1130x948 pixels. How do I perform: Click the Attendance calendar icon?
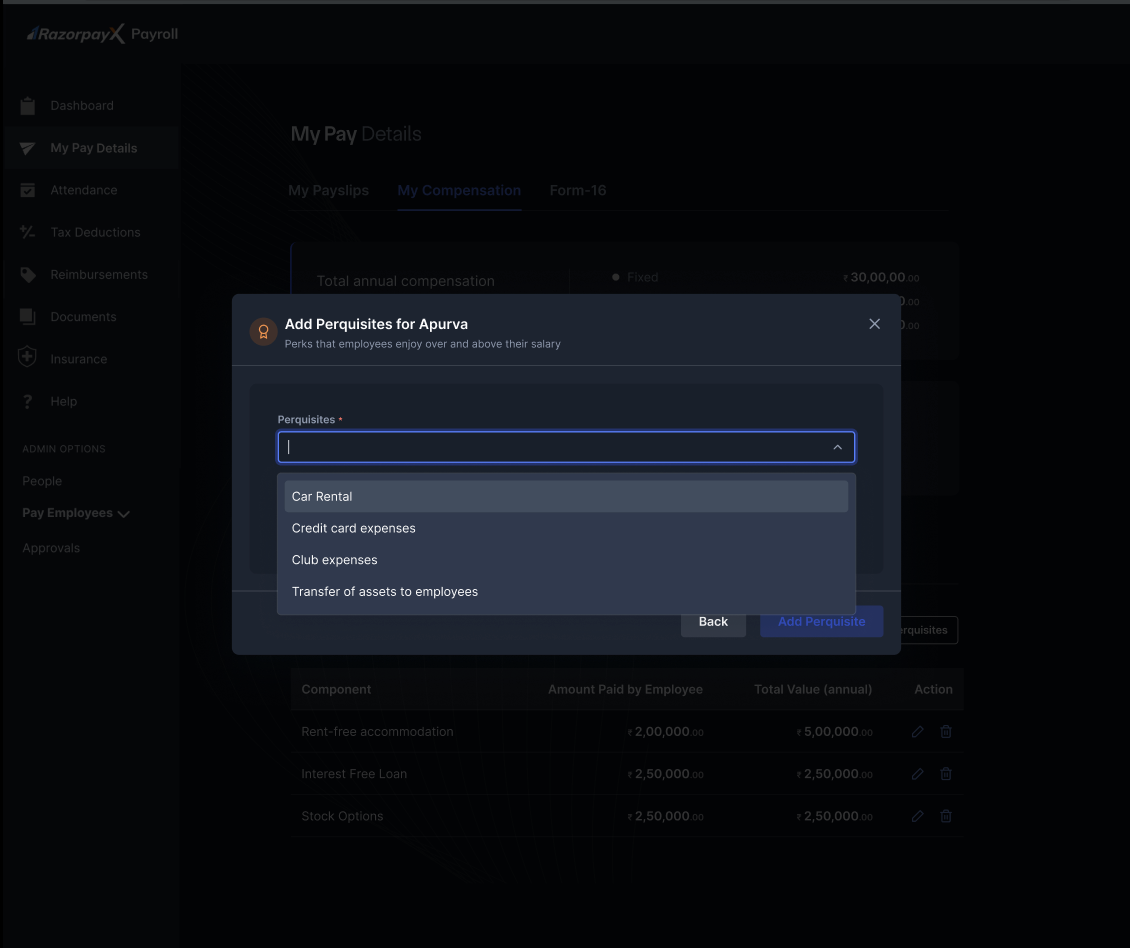click(x=27, y=190)
